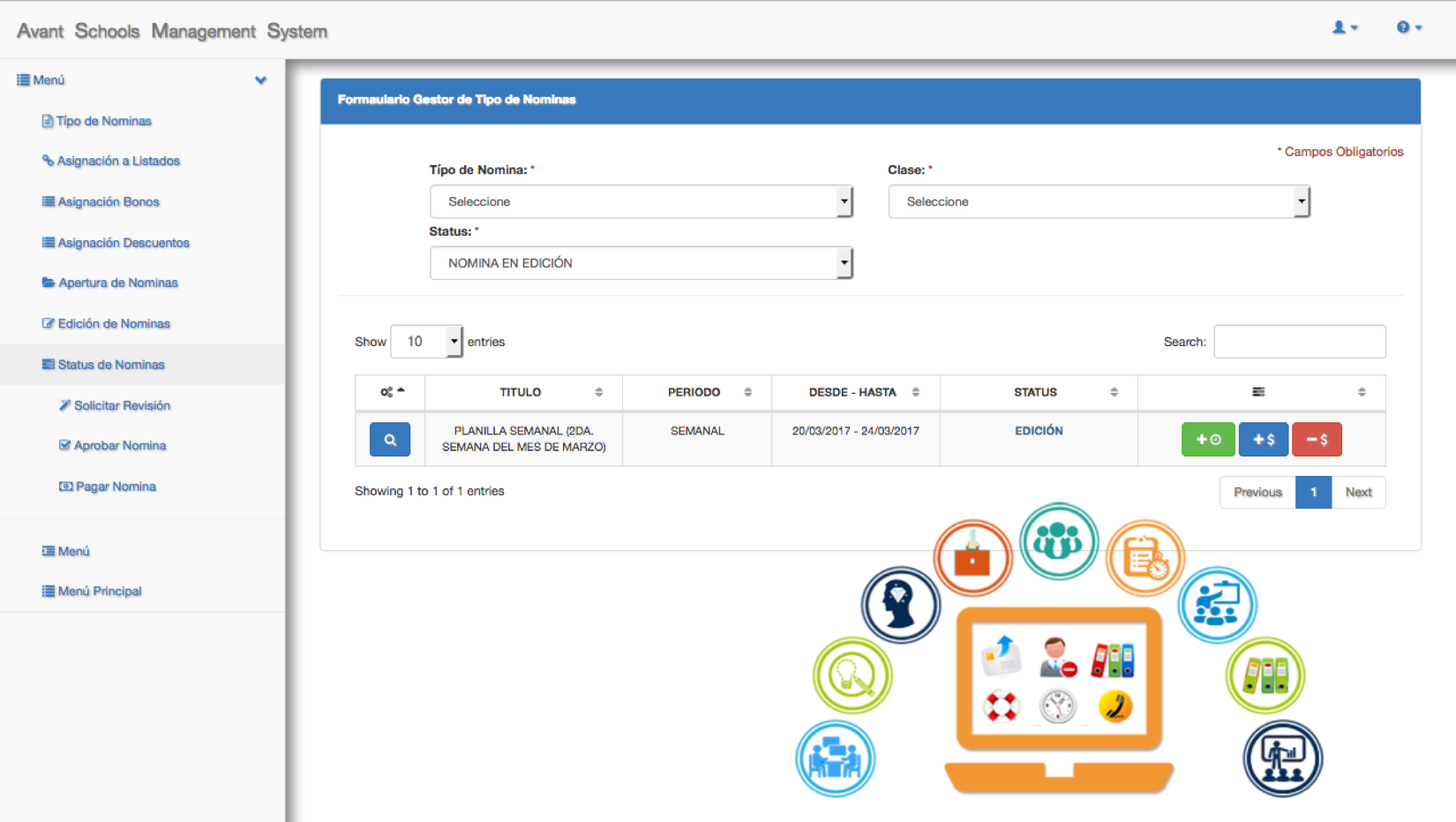Image resolution: width=1456 pixels, height=822 pixels.
Task: Click the green add-time action button
Action: tap(1207, 440)
